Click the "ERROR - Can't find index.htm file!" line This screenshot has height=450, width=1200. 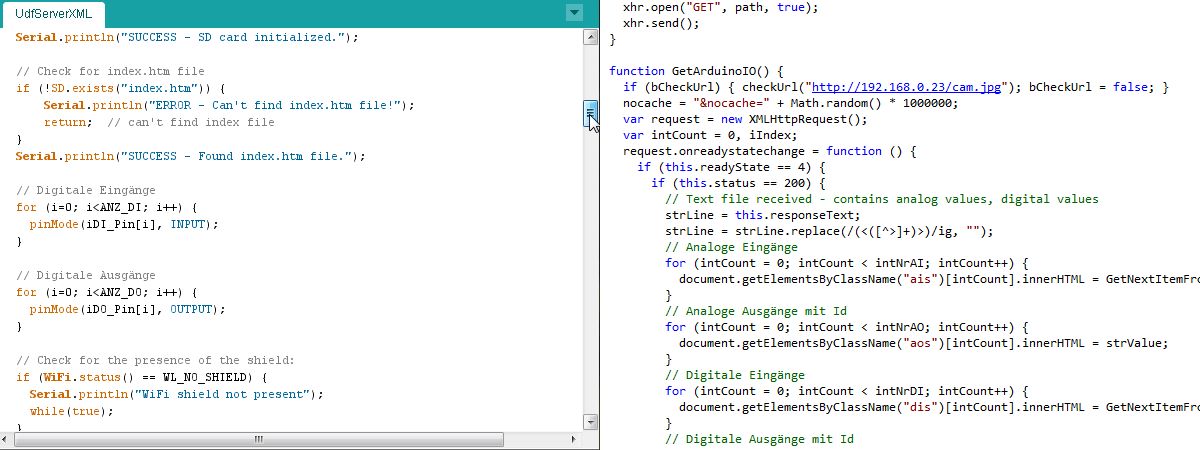228,105
